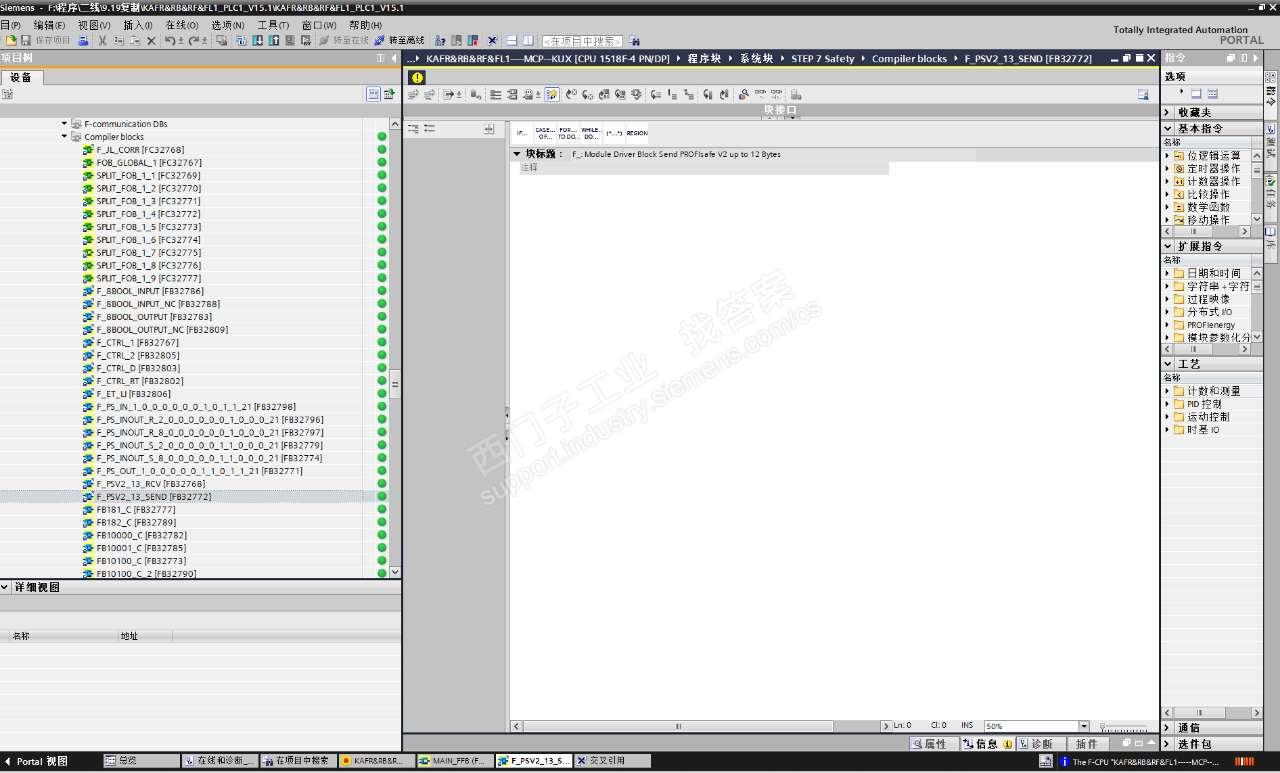Collapse the 详细视图 (Details view) panel

click(x=5, y=587)
